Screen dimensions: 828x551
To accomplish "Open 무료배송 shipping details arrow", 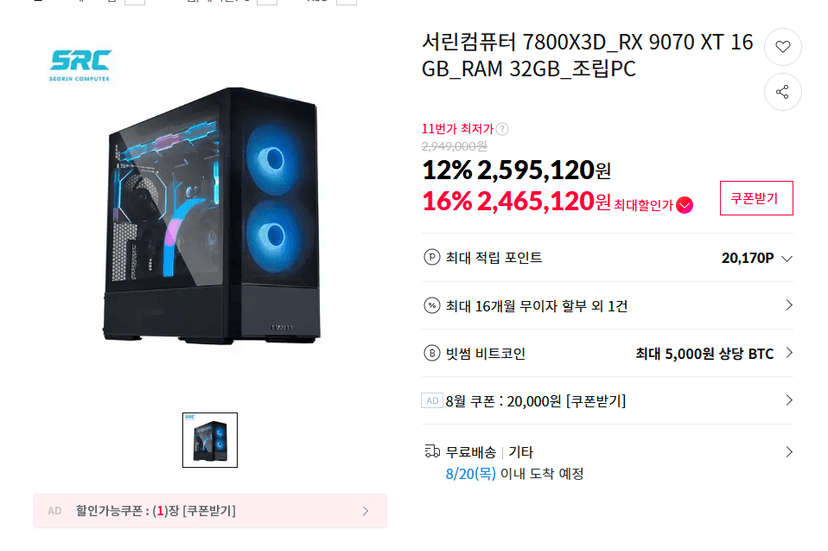I will click(789, 452).
